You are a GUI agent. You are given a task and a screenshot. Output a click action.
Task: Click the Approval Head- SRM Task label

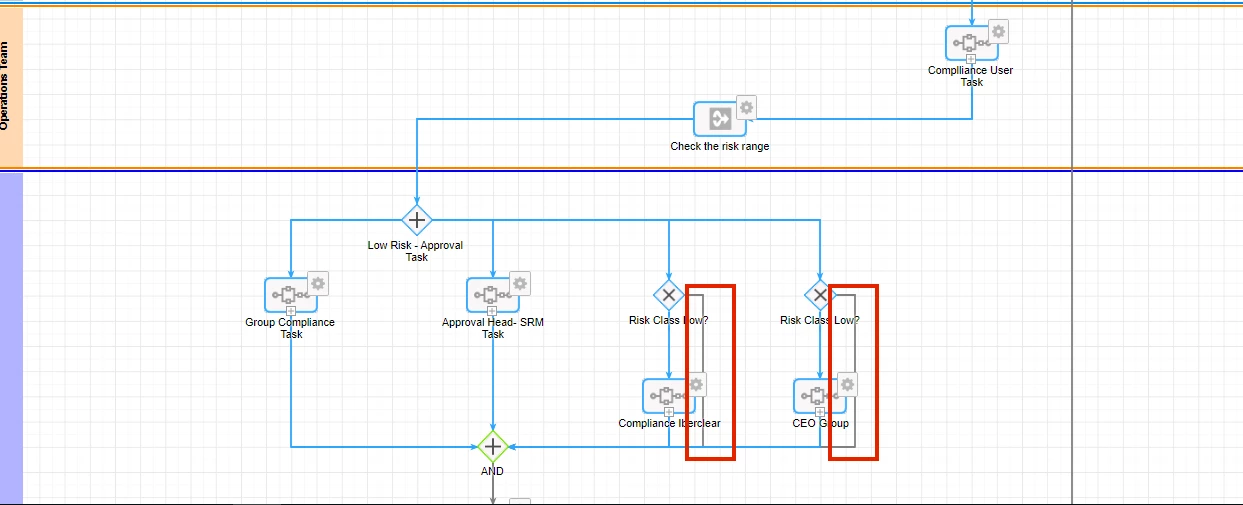493,328
